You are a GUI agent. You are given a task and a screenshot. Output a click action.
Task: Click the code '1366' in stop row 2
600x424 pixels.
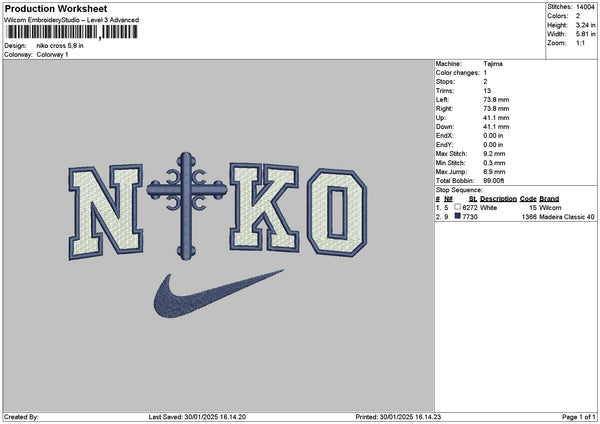coord(529,217)
